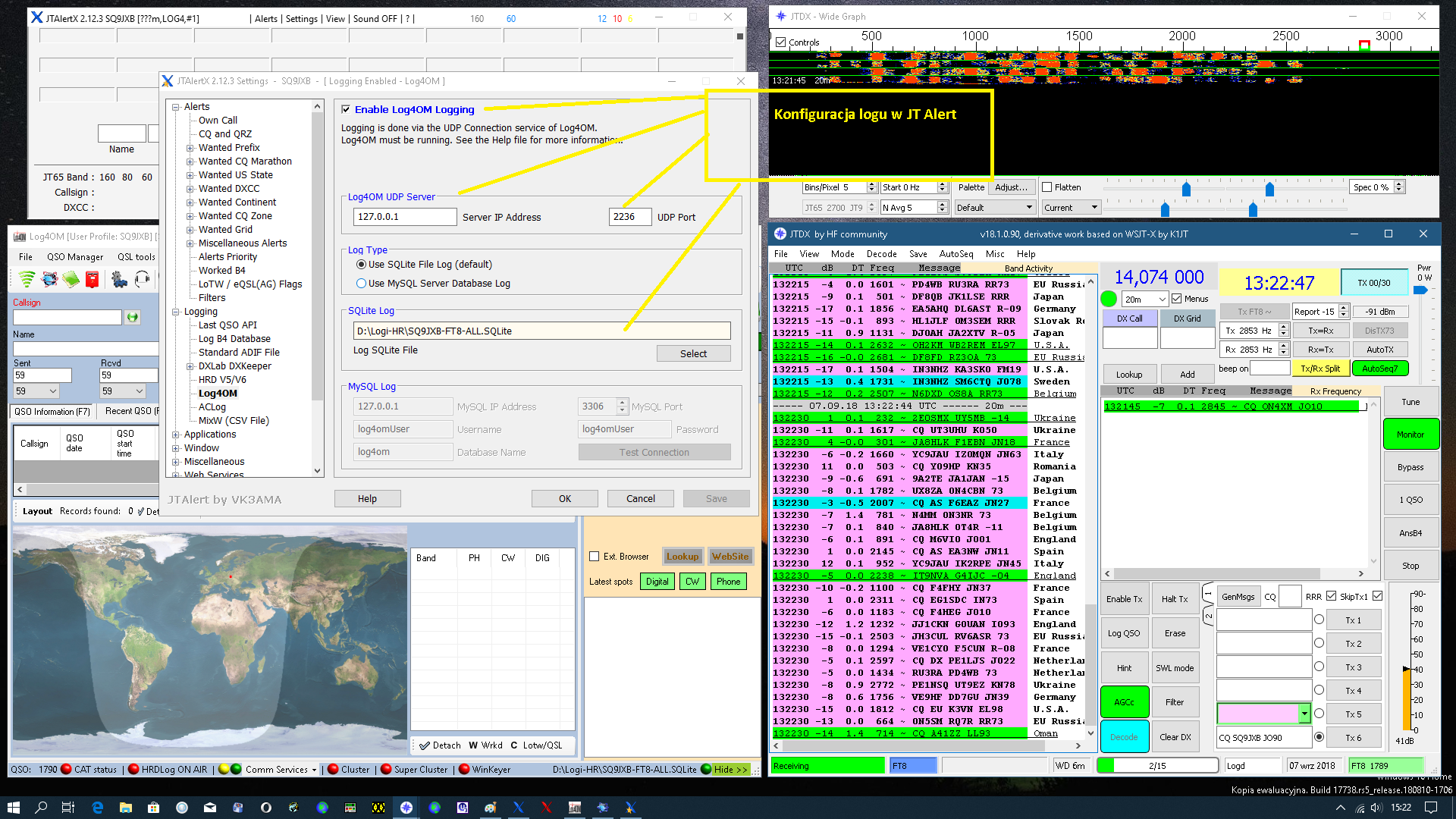This screenshot has height=819, width=1456.
Task: Click the Server IP Address field 127.0.0.1
Action: pos(405,217)
